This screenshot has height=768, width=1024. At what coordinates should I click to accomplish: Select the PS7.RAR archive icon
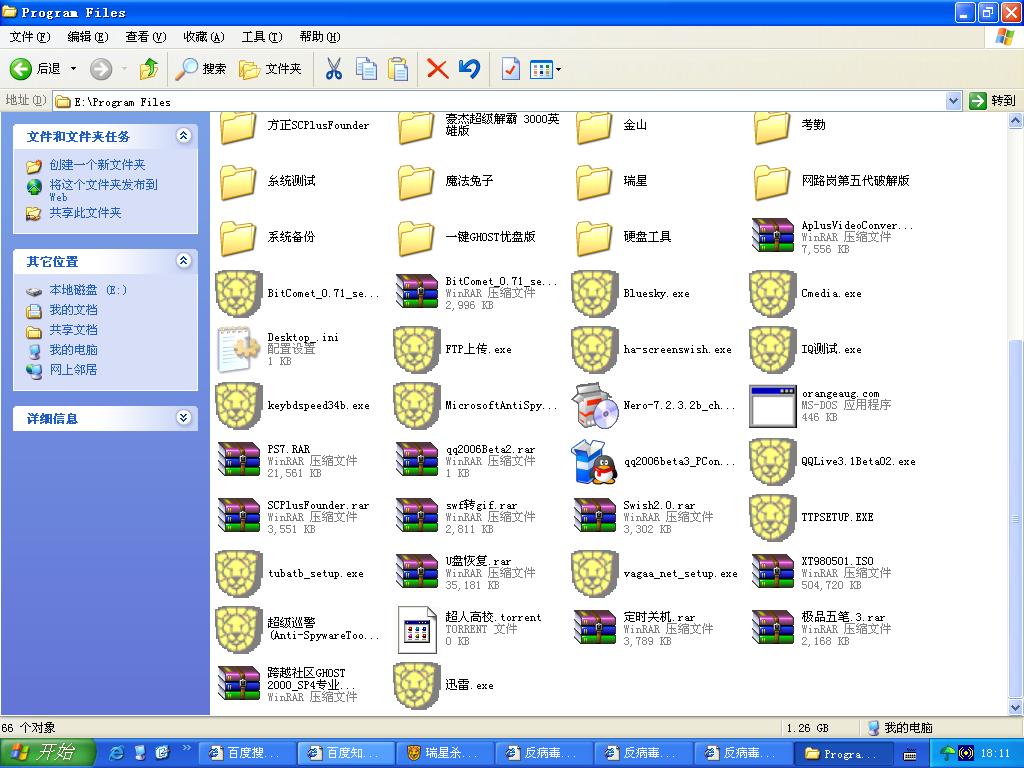[238, 460]
